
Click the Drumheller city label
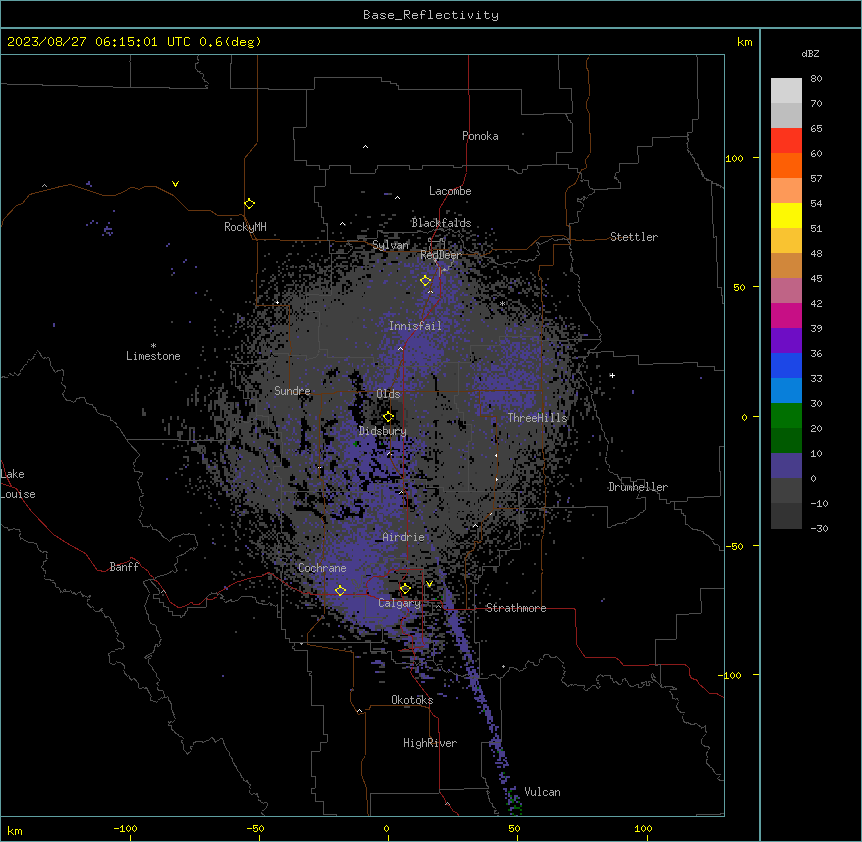click(x=638, y=487)
